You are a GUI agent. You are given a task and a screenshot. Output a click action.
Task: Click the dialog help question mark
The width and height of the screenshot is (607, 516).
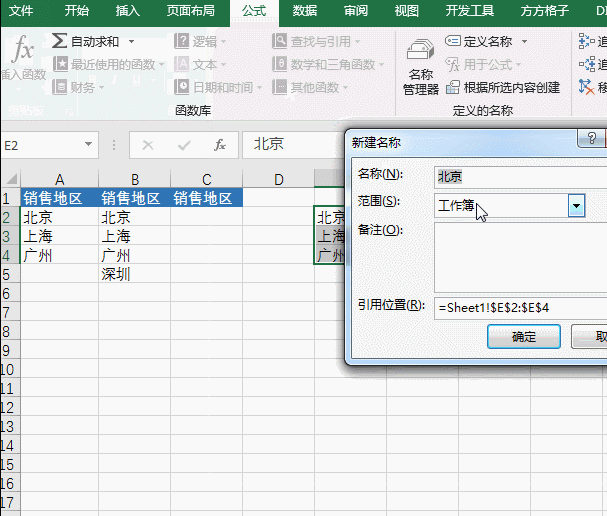coord(591,139)
